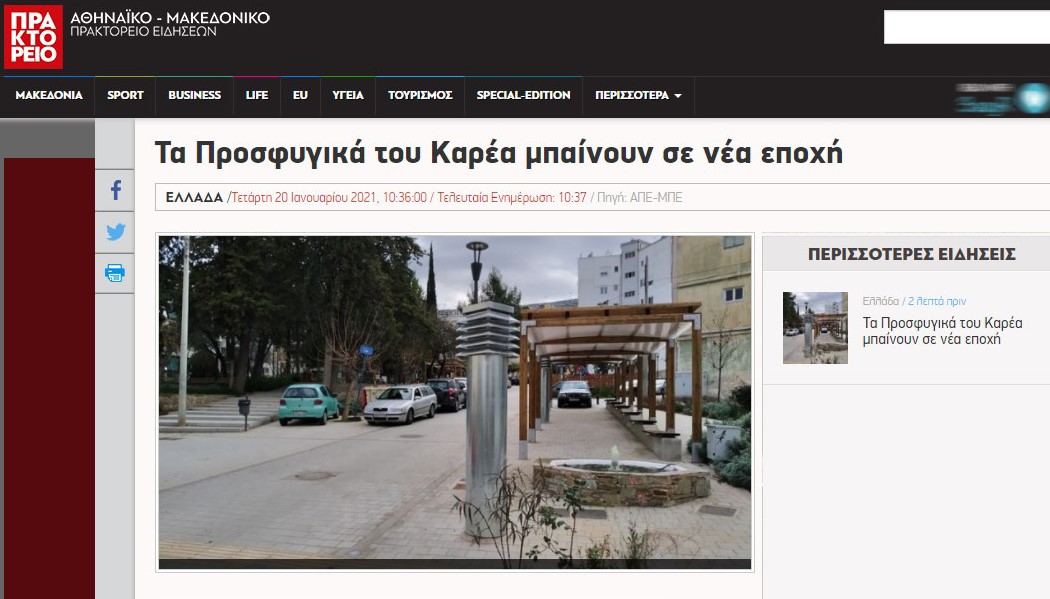Share article on Facebook
The width and height of the screenshot is (1050, 599).
pyautogui.click(x=115, y=190)
